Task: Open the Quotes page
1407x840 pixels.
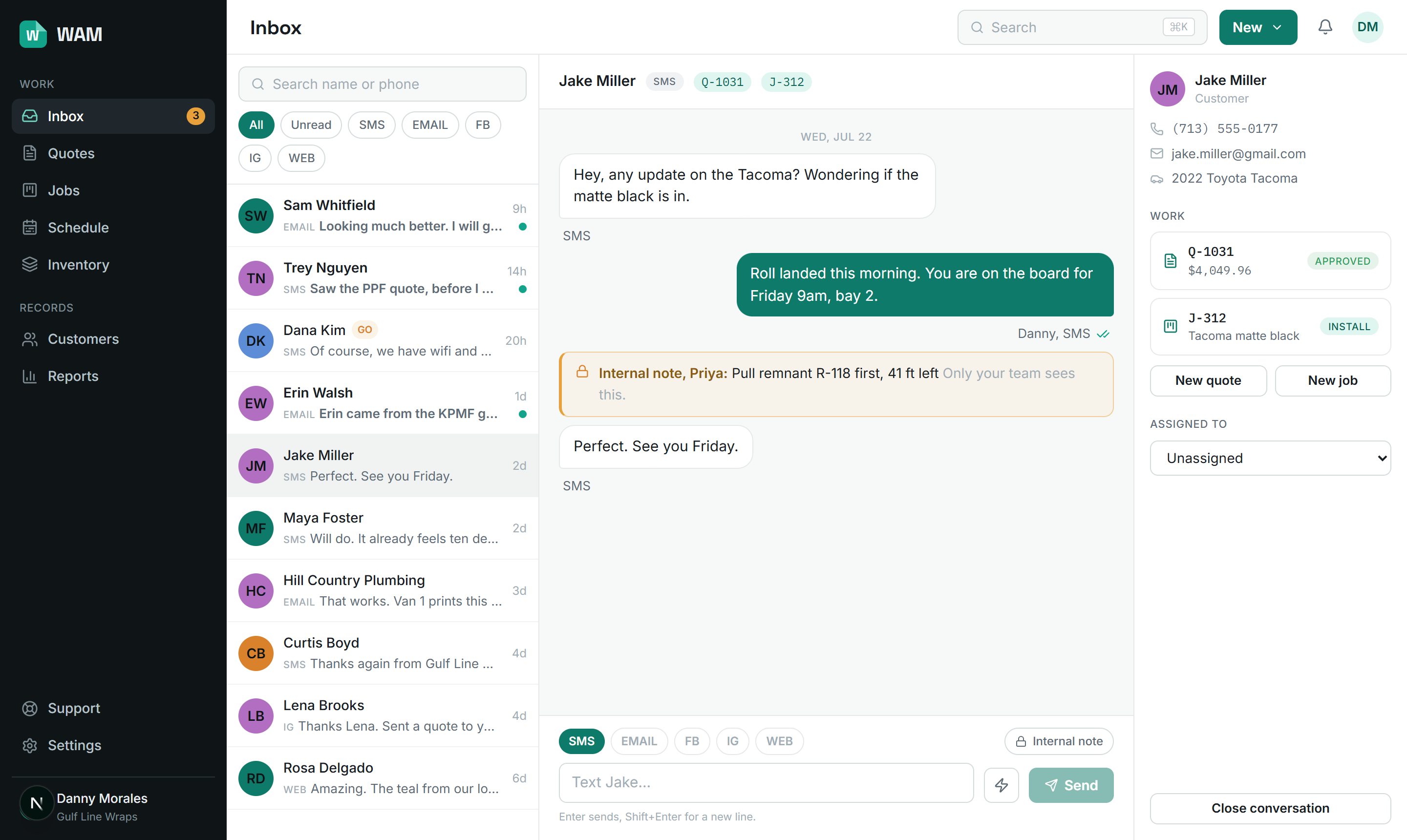Action: pos(113,153)
